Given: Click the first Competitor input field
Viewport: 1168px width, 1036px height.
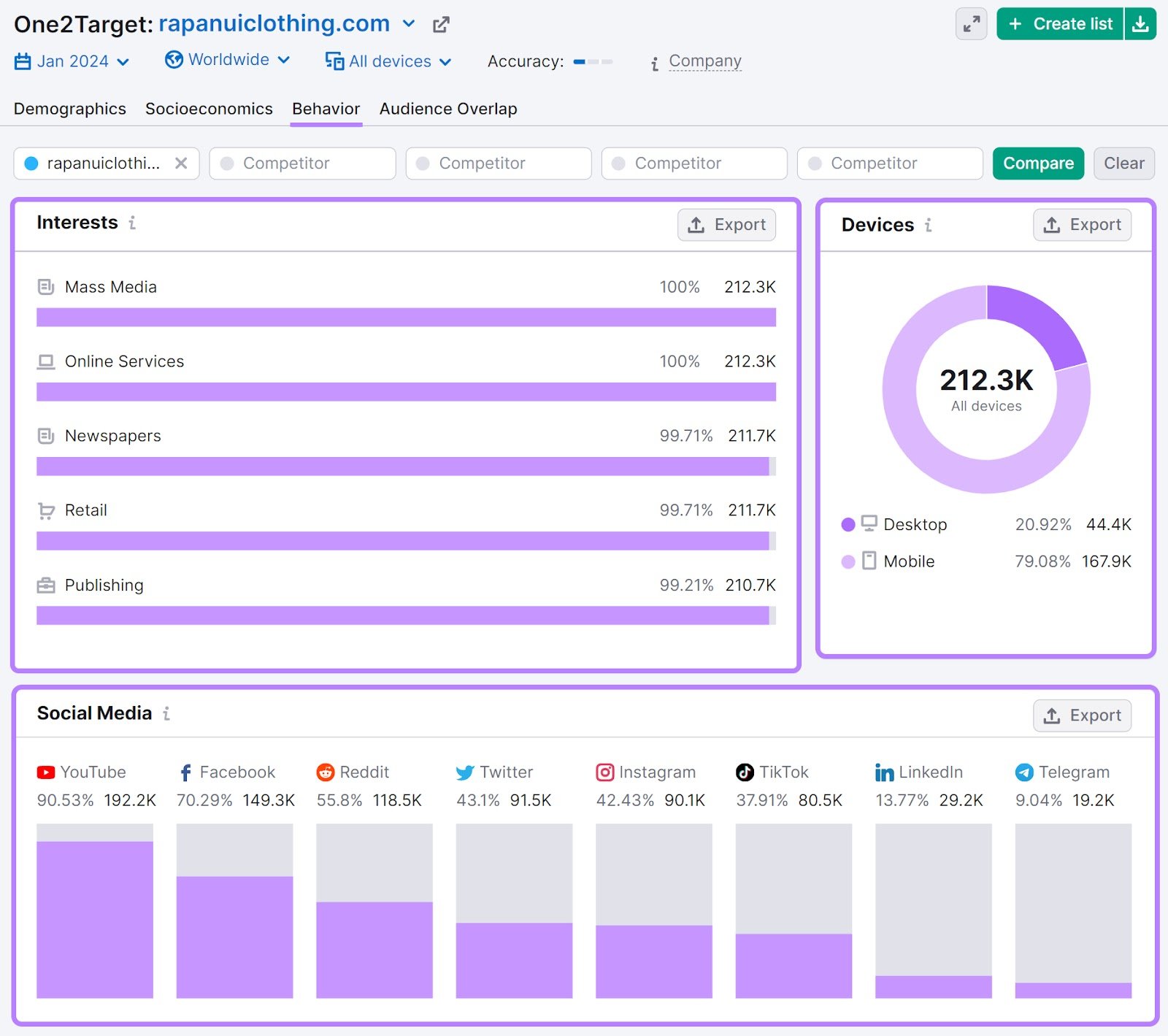Looking at the screenshot, I should (301, 163).
